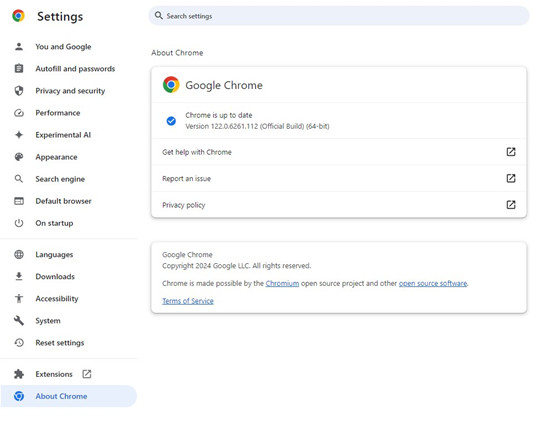Screen dimensions: 550x424
Task: Click the Version 122.0.6261.112 text
Action: point(257,126)
